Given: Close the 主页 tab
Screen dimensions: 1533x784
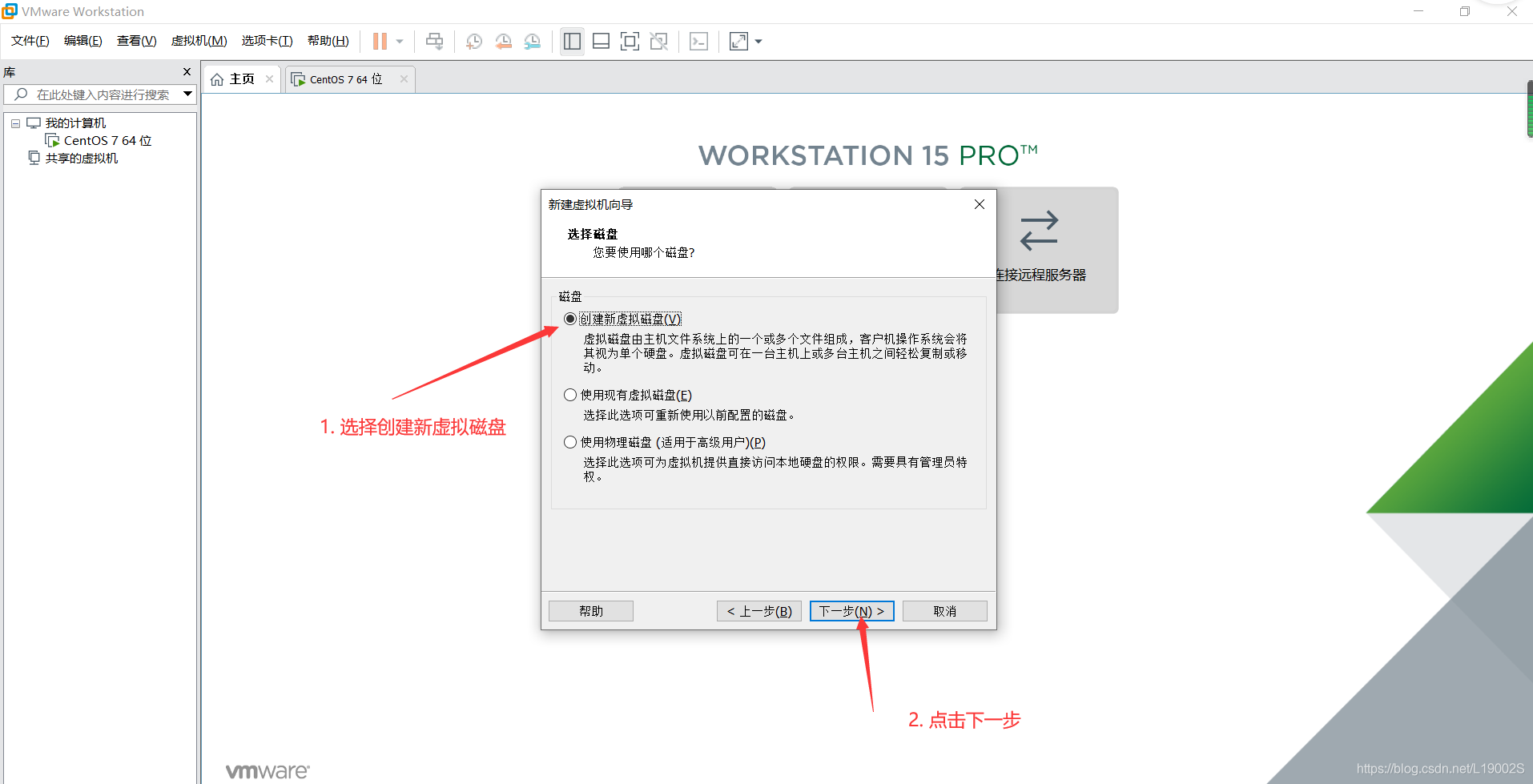Looking at the screenshot, I should (269, 78).
